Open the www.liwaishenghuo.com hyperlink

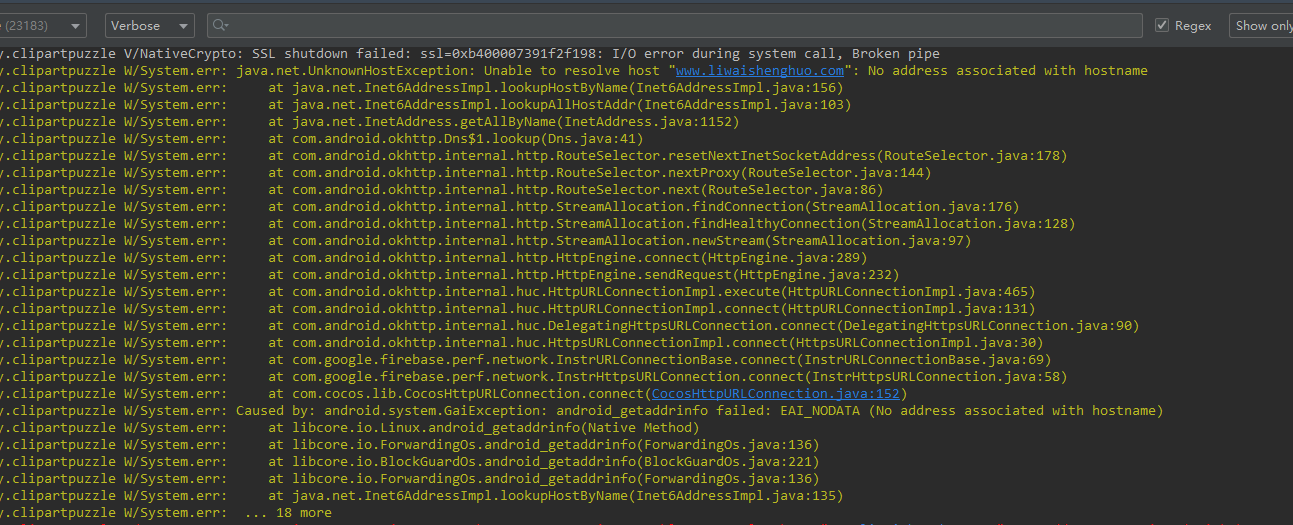click(760, 71)
